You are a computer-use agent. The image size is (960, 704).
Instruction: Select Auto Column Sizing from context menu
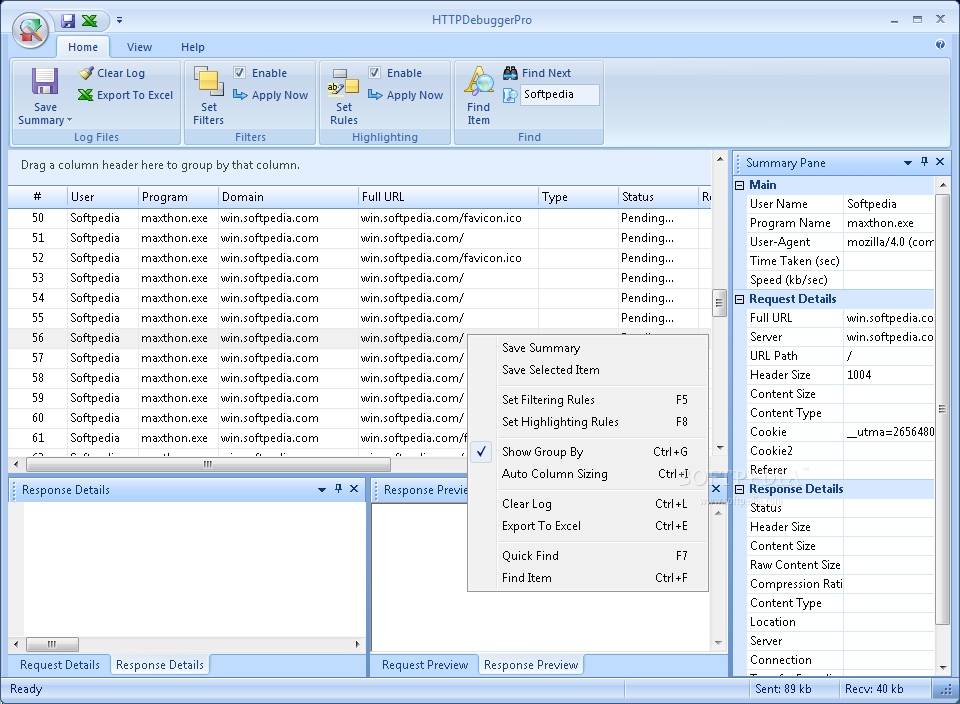coord(554,474)
